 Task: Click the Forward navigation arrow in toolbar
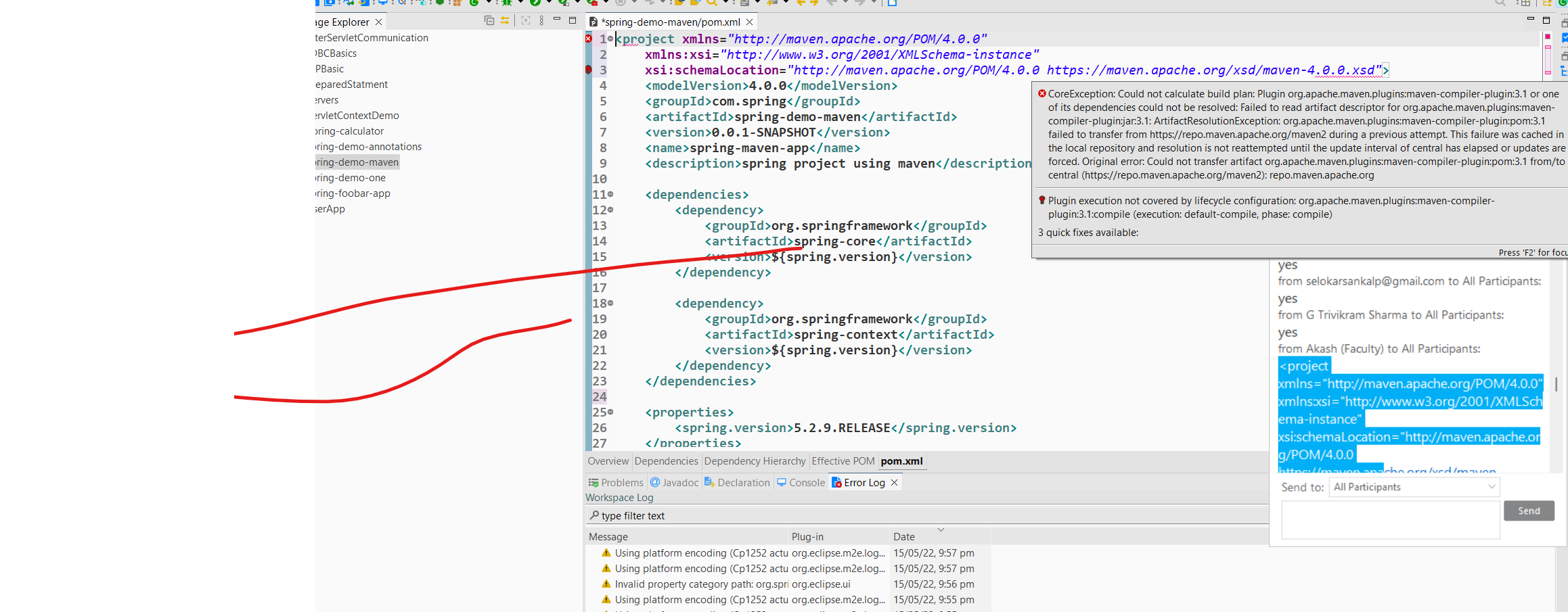859,3
